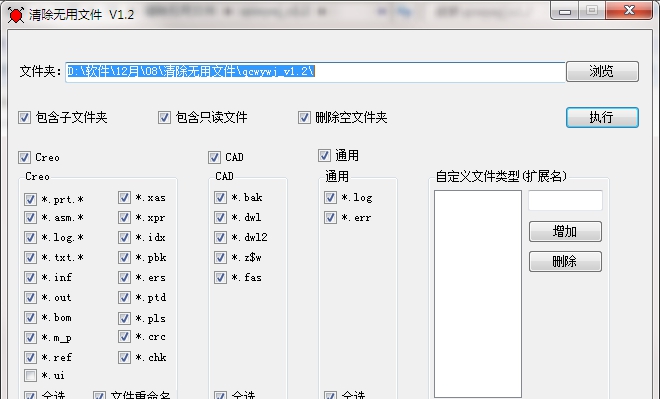The image size is (660, 399).
Task: Click the 浏览 browse button
Action: [602, 72]
